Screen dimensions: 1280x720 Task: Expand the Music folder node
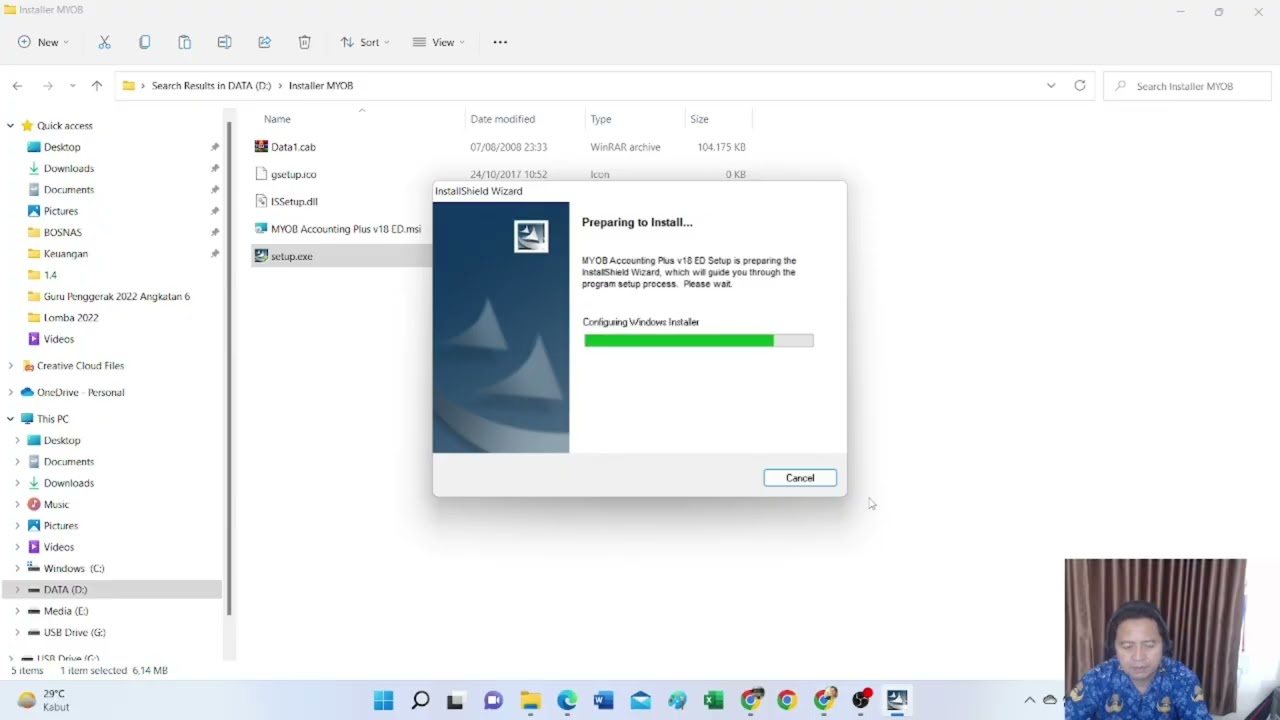(x=17, y=504)
